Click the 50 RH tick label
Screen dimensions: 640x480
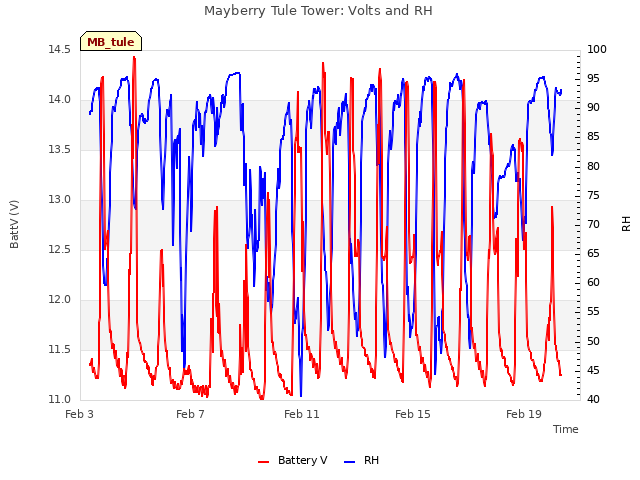(x=593, y=341)
